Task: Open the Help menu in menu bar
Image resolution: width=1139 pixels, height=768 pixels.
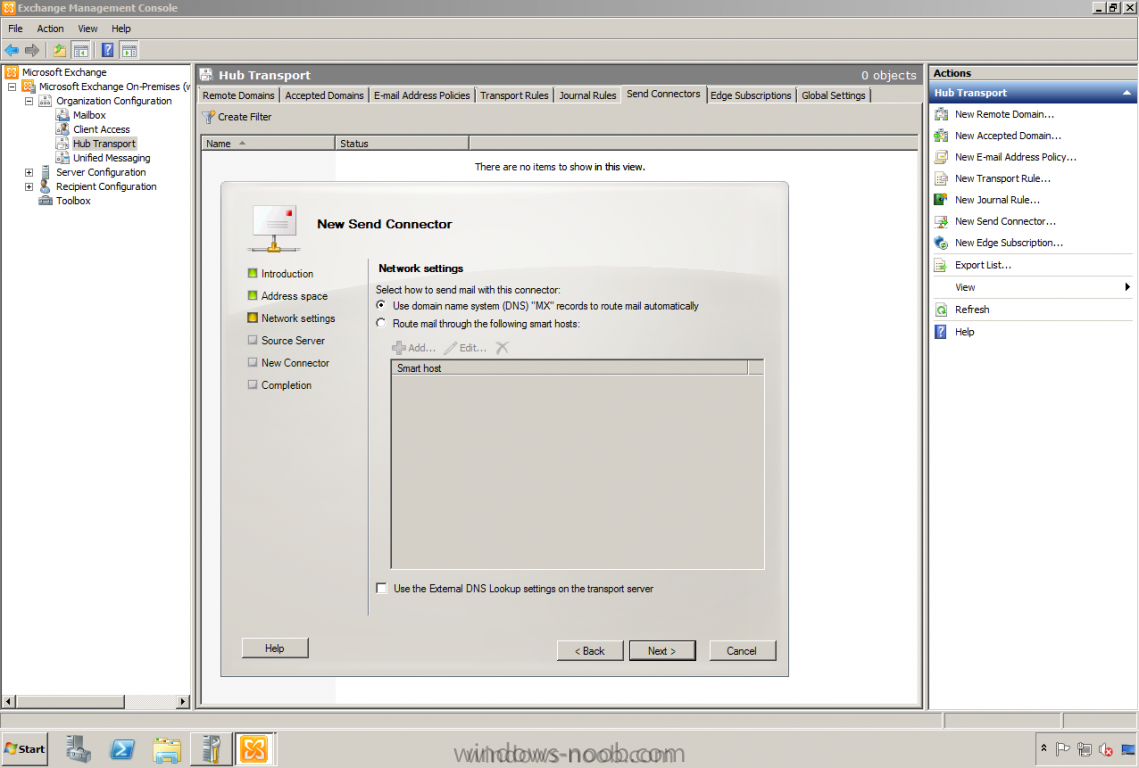Action: coord(121,28)
